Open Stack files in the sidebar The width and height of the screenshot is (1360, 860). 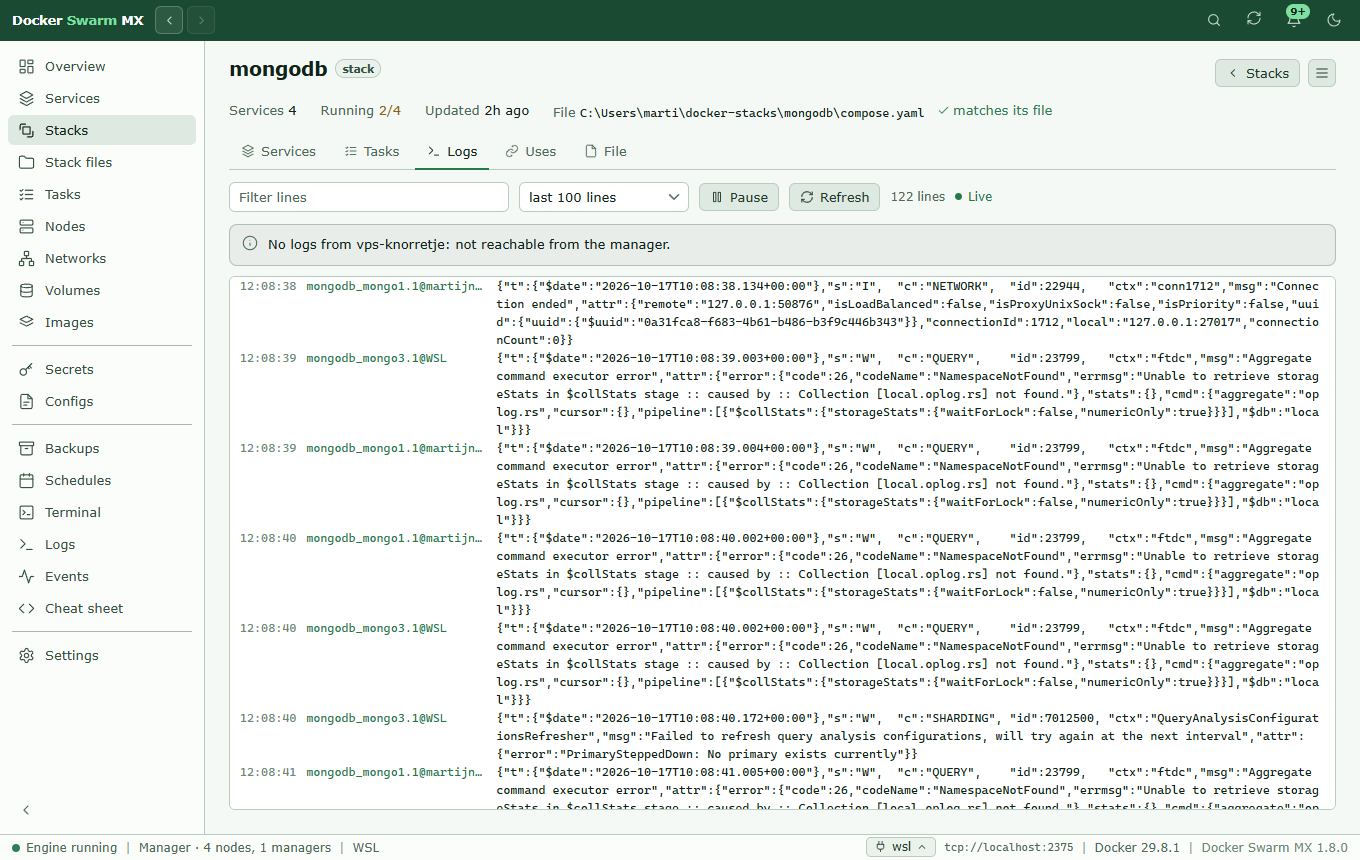tap(102, 162)
